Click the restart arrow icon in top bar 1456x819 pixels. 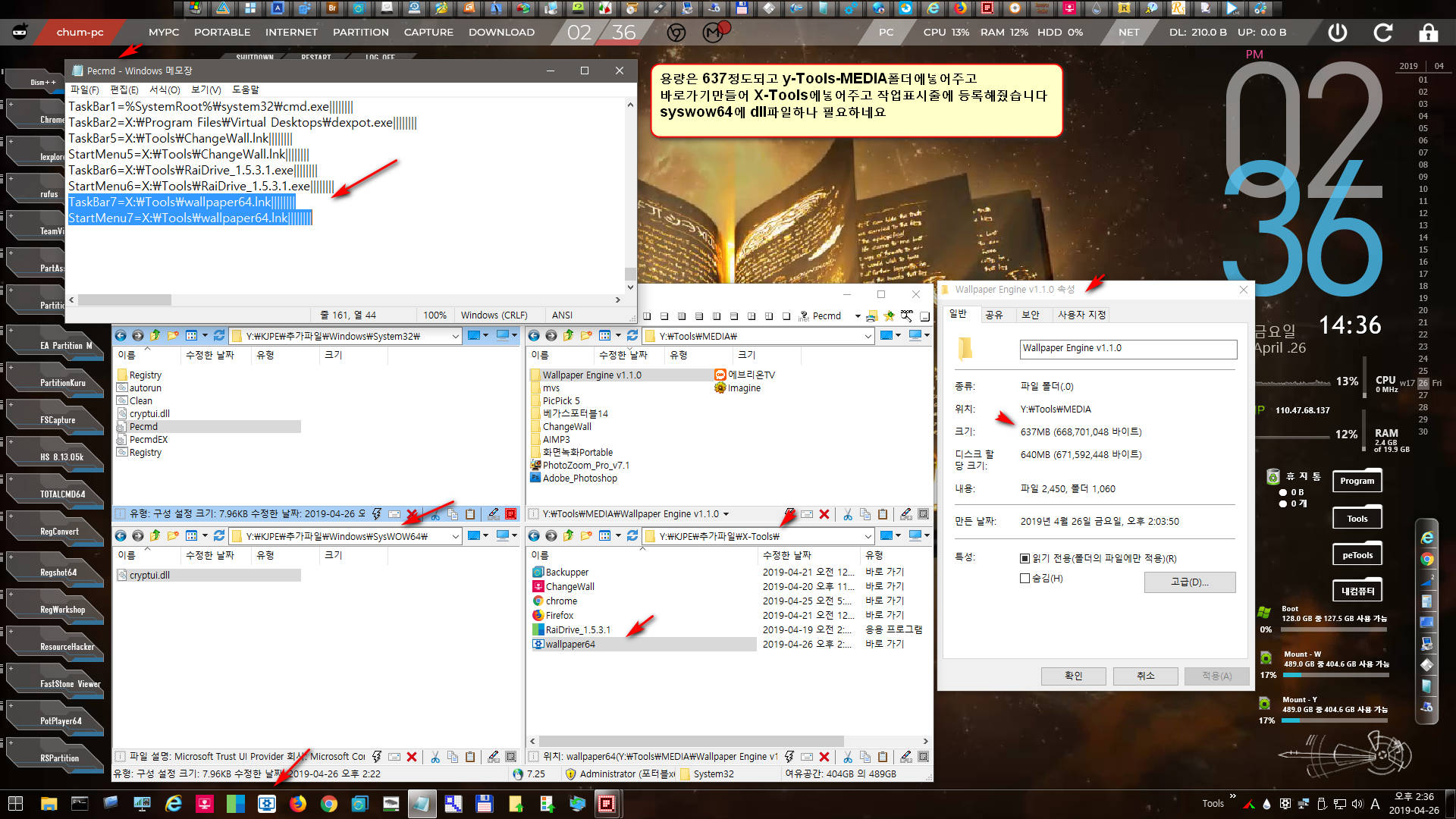pyautogui.click(x=1383, y=33)
